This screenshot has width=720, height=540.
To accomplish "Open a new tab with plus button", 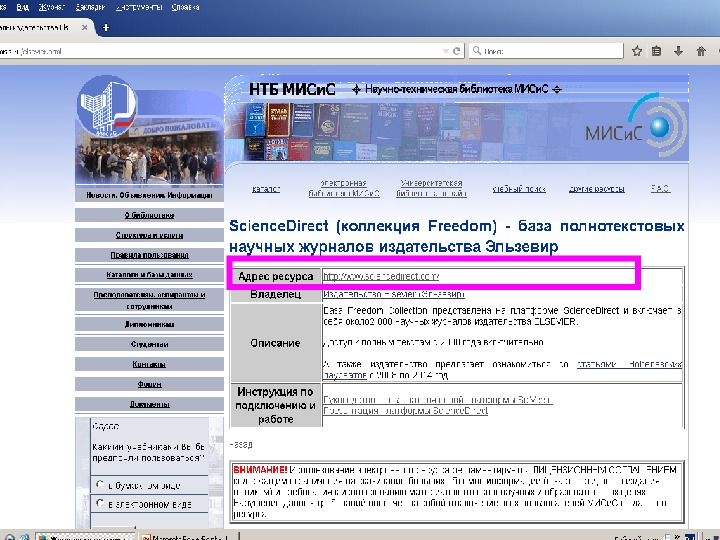I will 106,28.
